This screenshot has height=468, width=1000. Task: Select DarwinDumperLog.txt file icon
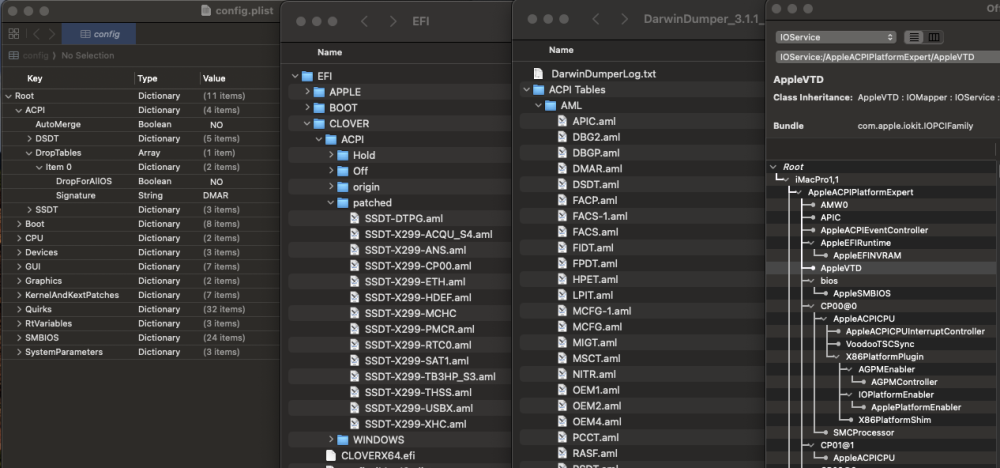click(x=538, y=74)
